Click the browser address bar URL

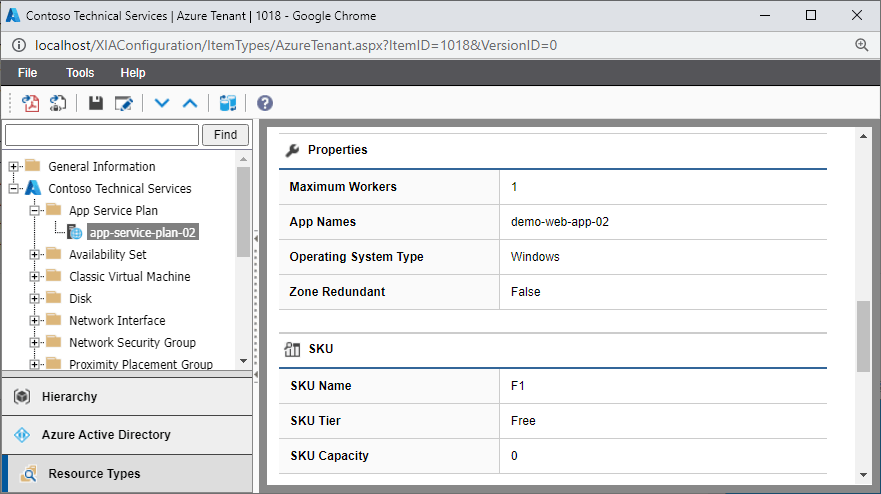coord(296,45)
